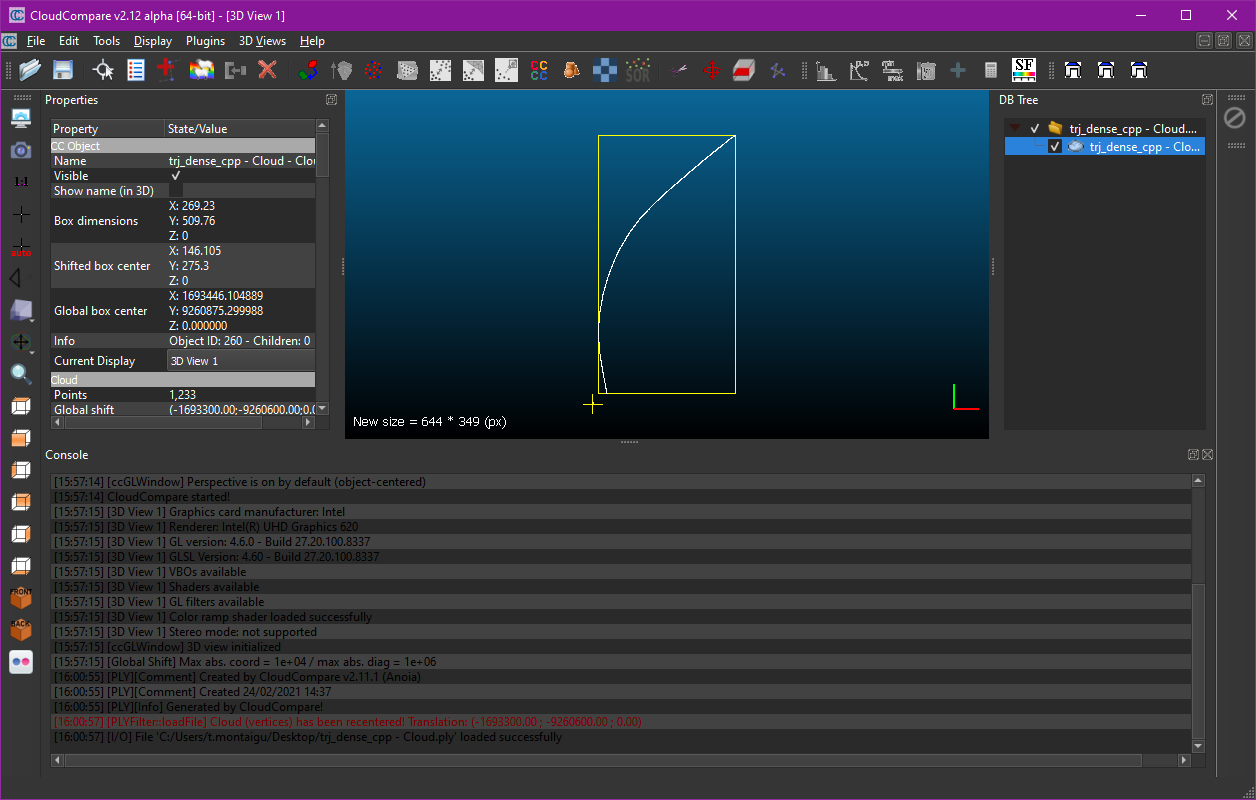Open the Plugins menu
Screen dimensions: 1256x800
(205, 41)
